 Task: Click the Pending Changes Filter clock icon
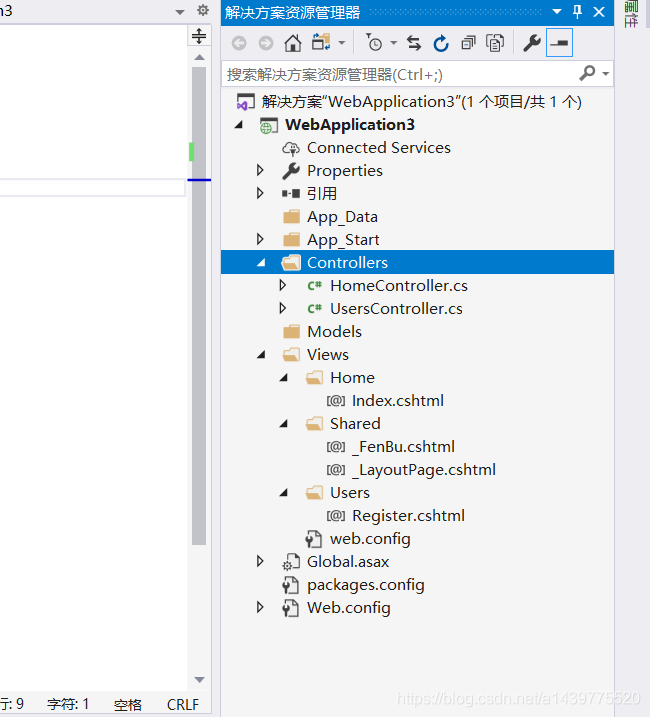point(374,43)
